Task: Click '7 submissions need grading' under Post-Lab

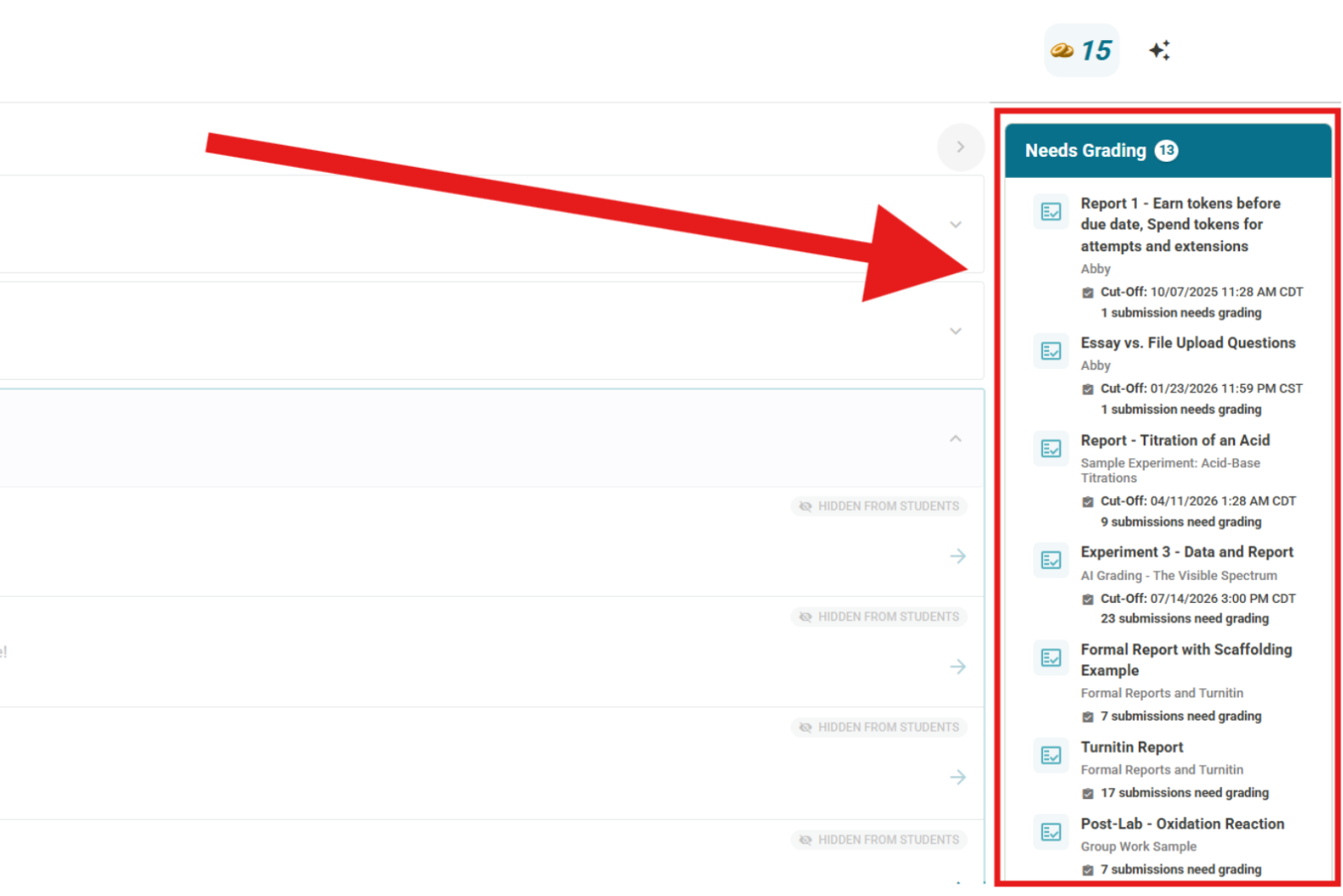Action: tap(1180, 870)
